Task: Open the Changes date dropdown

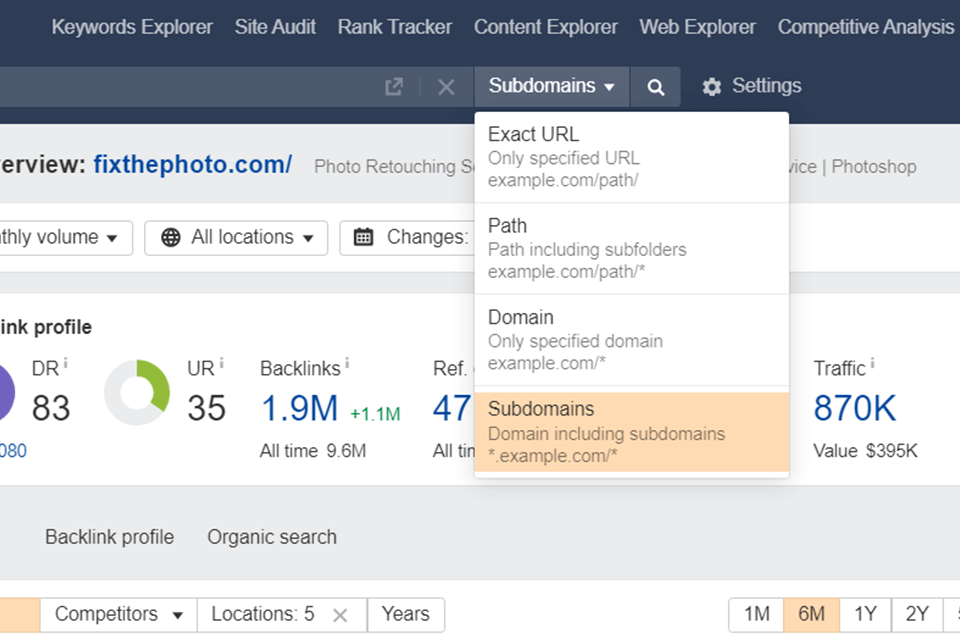Action: point(407,238)
